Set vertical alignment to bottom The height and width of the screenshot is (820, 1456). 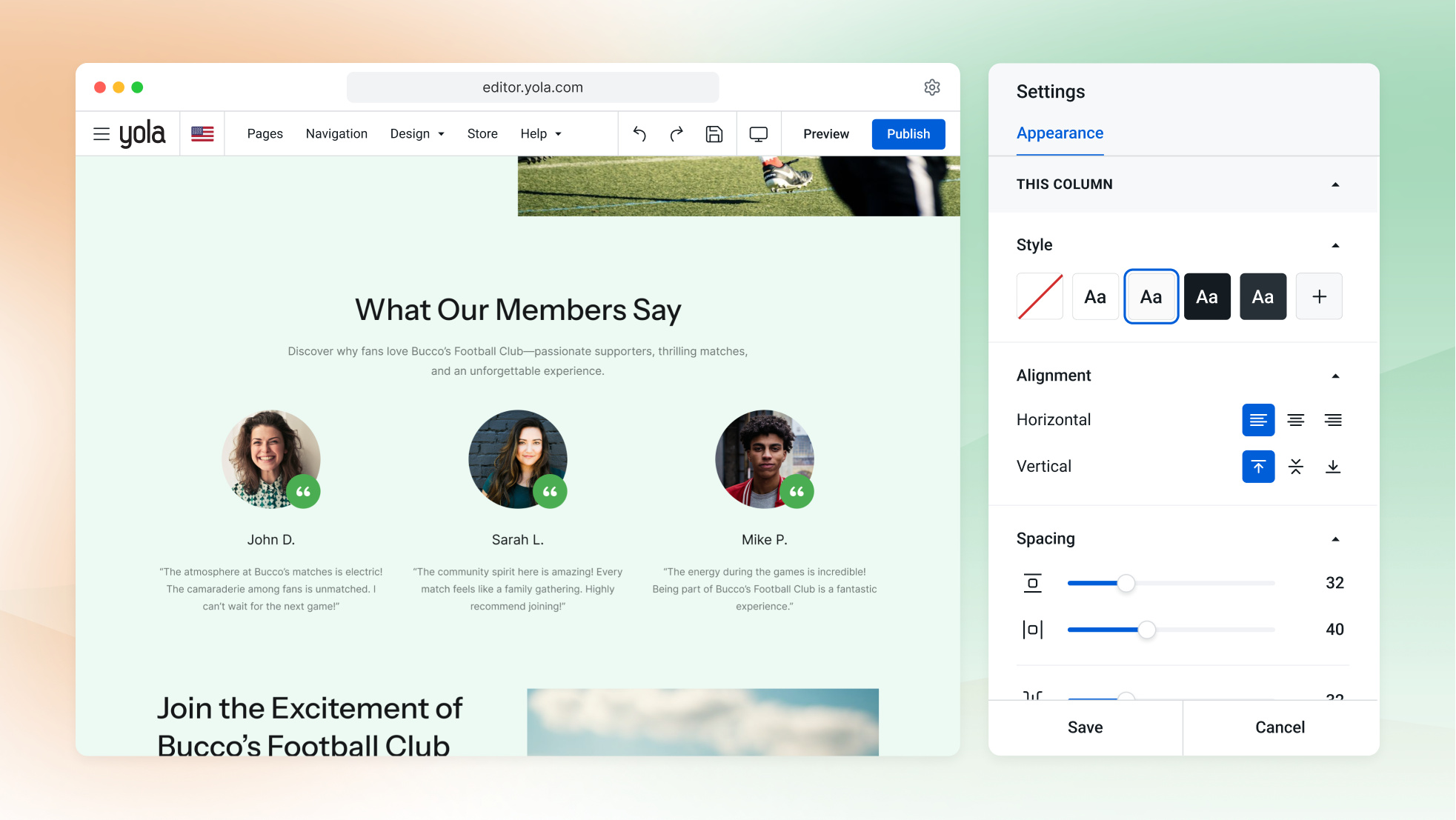point(1333,467)
